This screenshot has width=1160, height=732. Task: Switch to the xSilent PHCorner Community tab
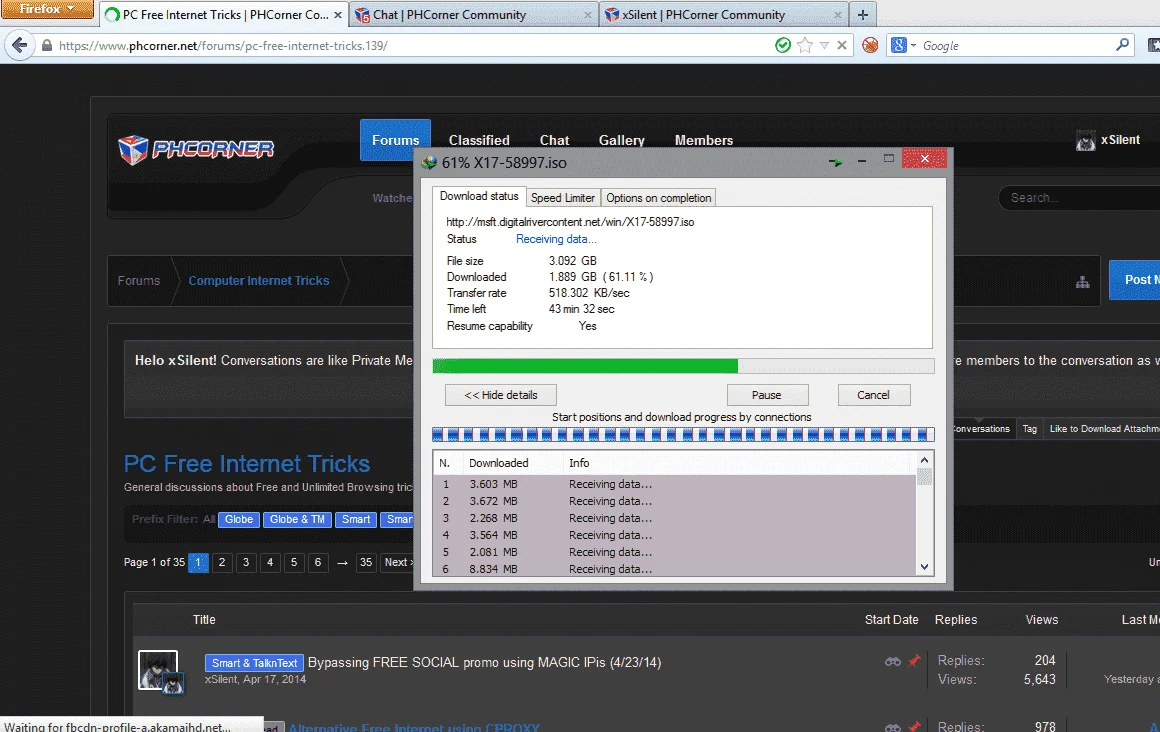click(724, 15)
